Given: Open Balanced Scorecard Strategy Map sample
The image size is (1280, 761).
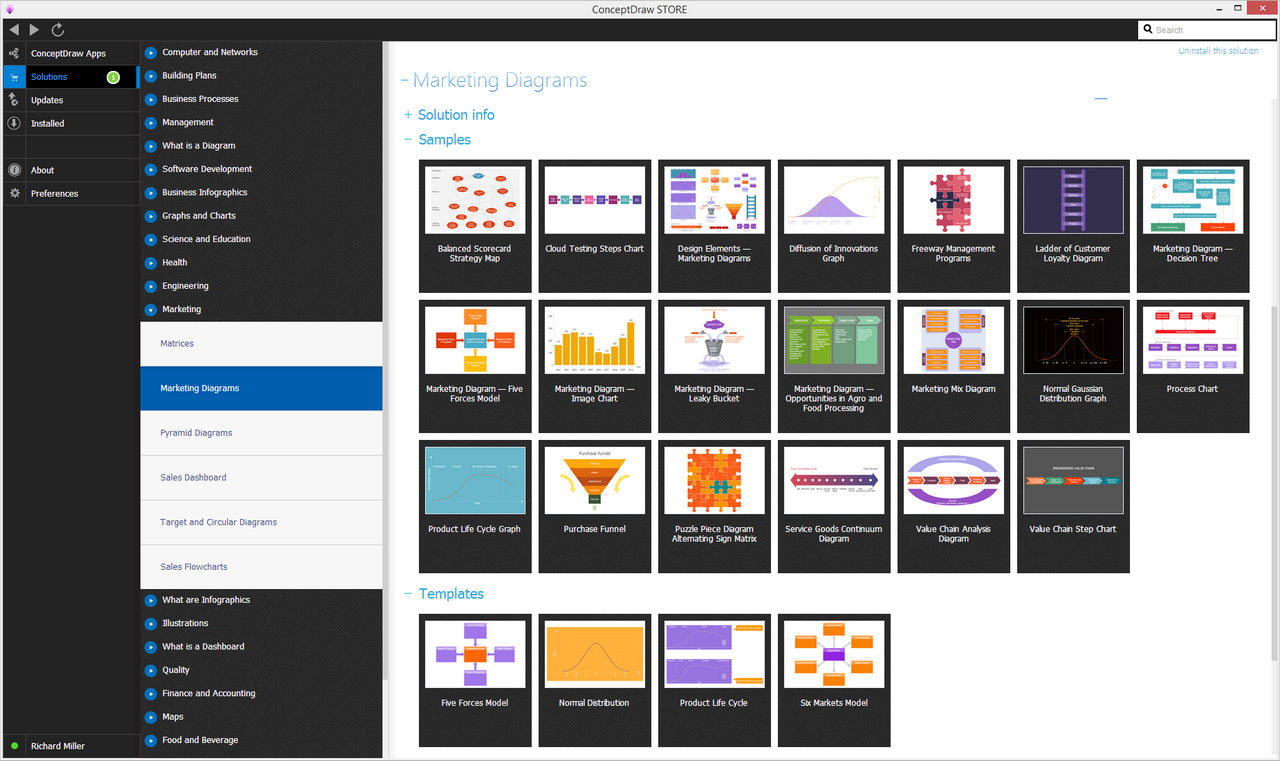Looking at the screenshot, I should pos(474,226).
